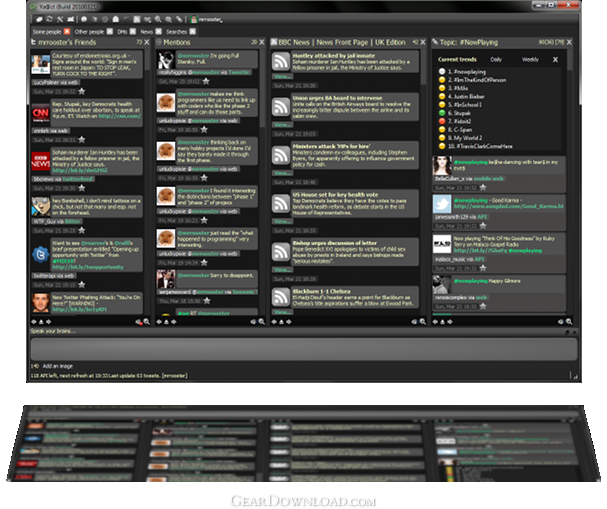Click trend 6. Stupak
The height and width of the screenshot is (509, 607).
click(x=459, y=113)
